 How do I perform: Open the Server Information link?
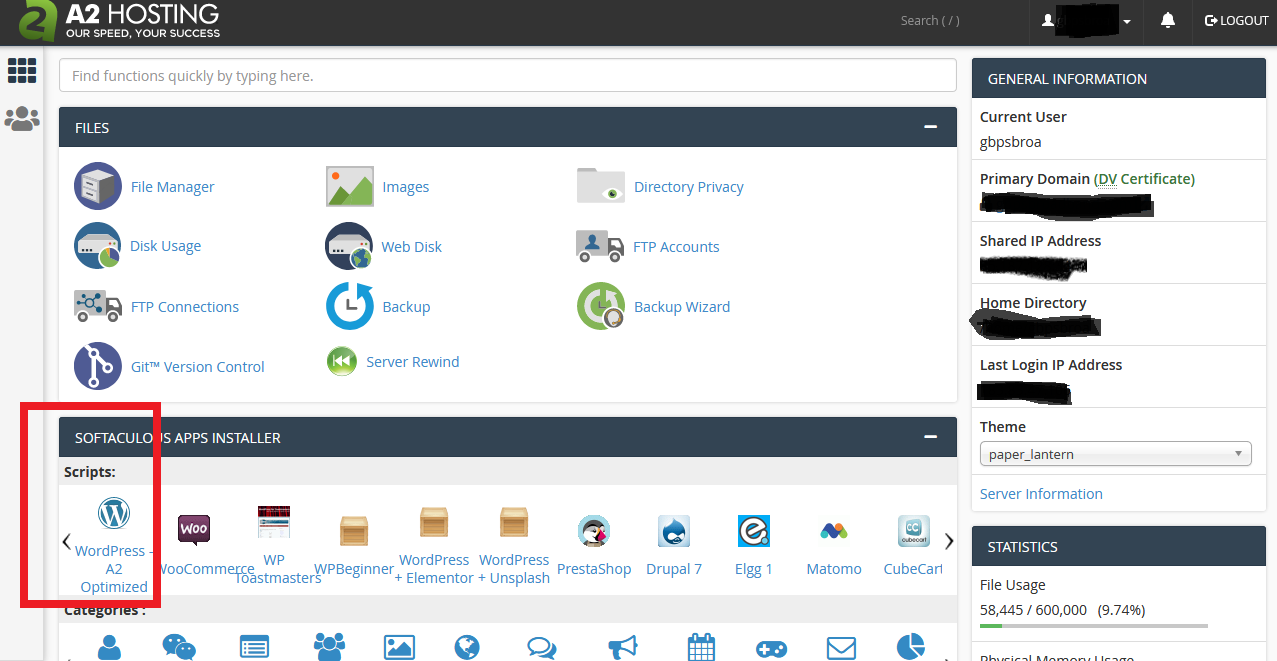(x=1041, y=494)
